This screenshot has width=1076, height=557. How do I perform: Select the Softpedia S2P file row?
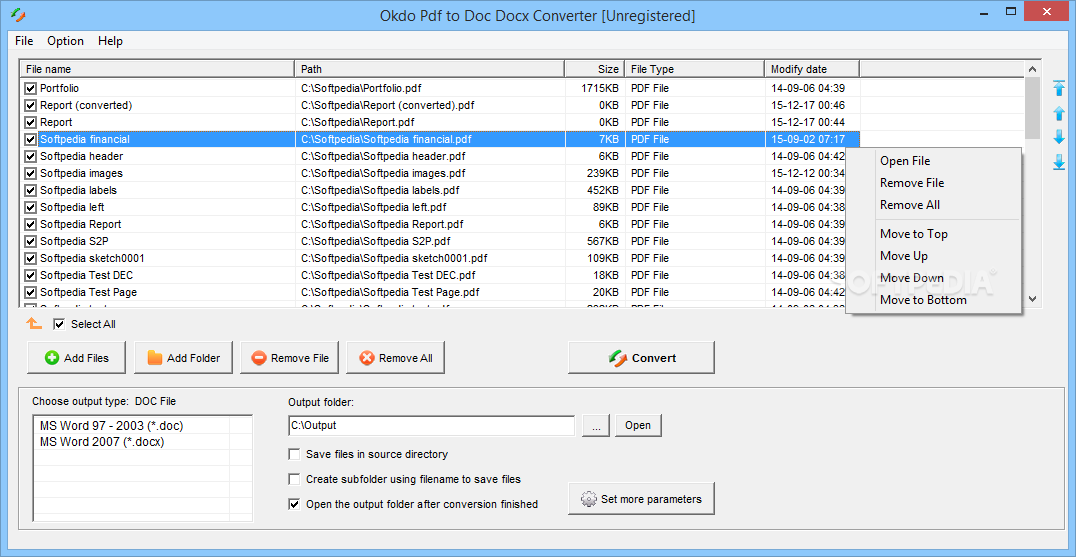click(441, 241)
